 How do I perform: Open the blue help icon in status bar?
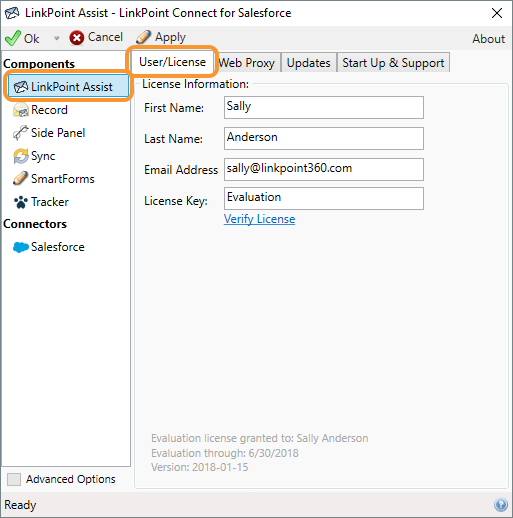(501, 505)
